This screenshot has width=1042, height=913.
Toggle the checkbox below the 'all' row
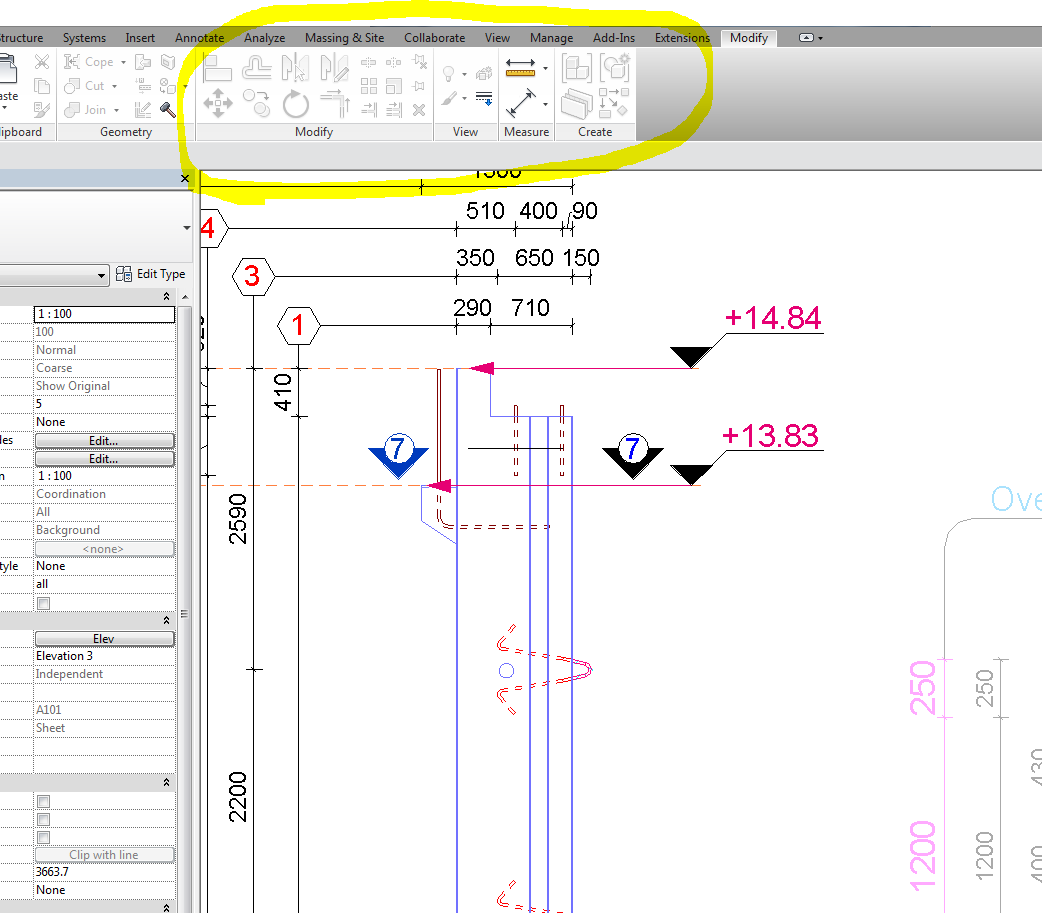(44, 603)
